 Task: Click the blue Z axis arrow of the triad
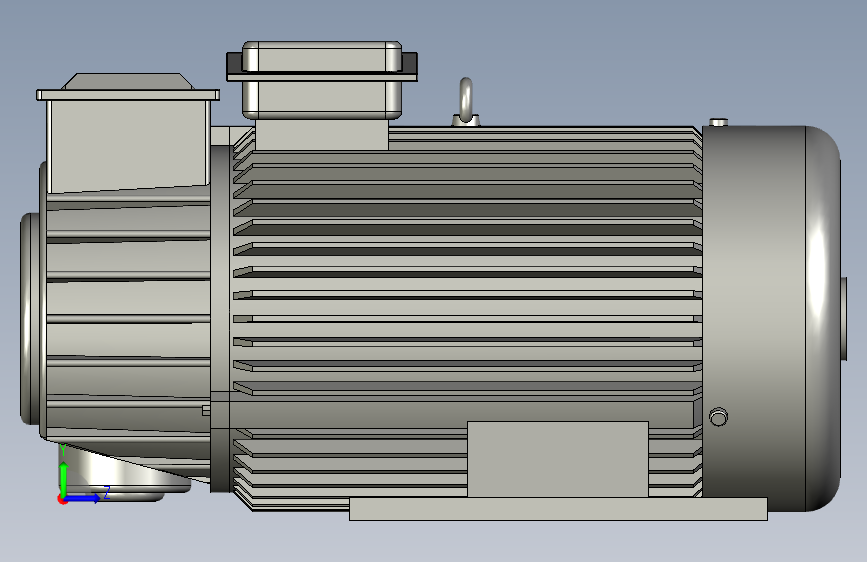pos(83,498)
